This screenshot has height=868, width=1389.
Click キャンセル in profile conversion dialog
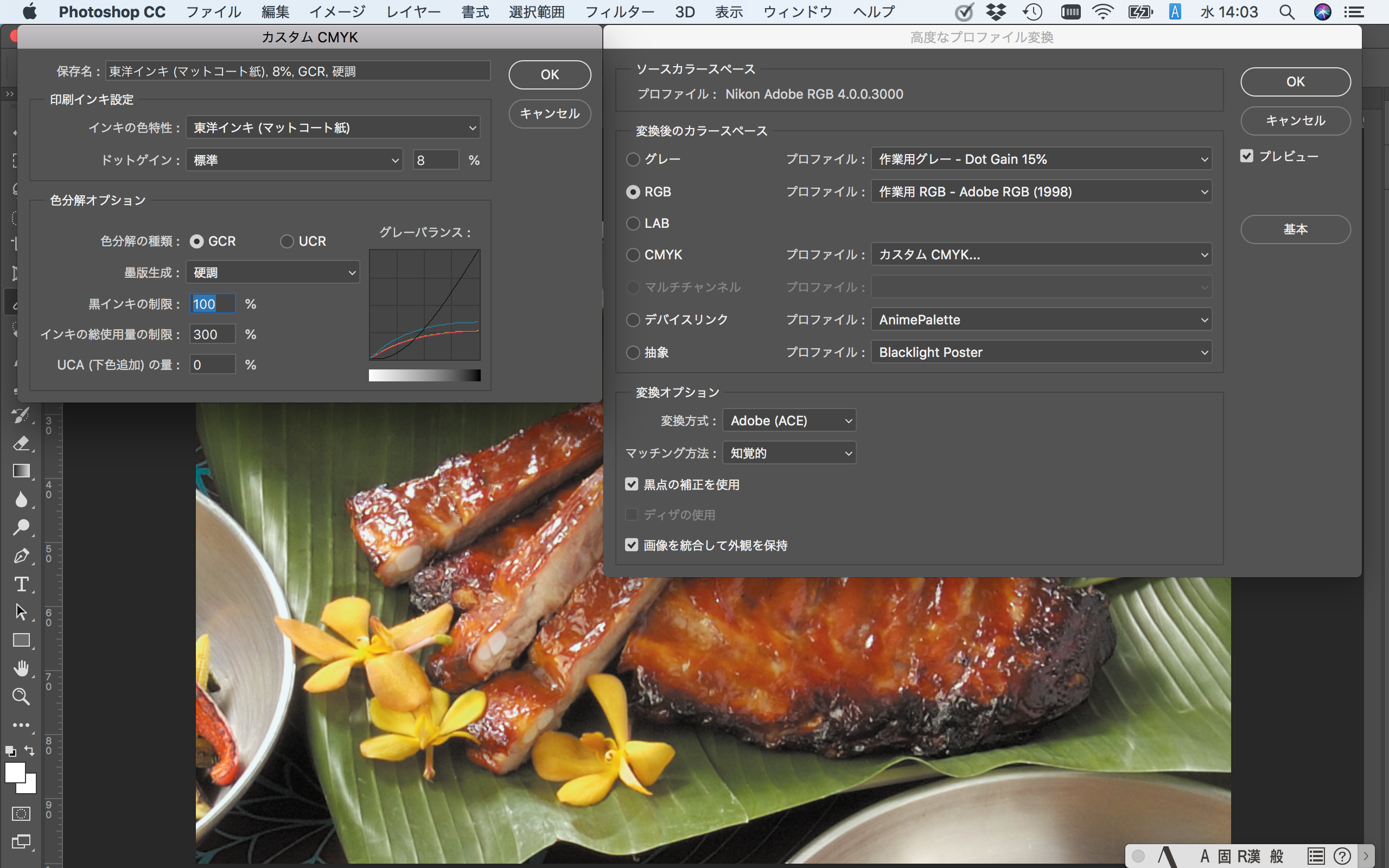tap(1296, 120)
